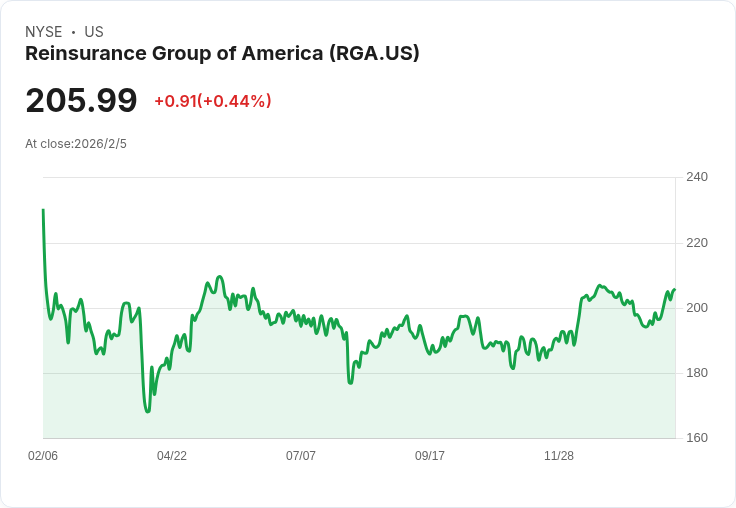Click the 240 y-axis price label

pos(697,177)
